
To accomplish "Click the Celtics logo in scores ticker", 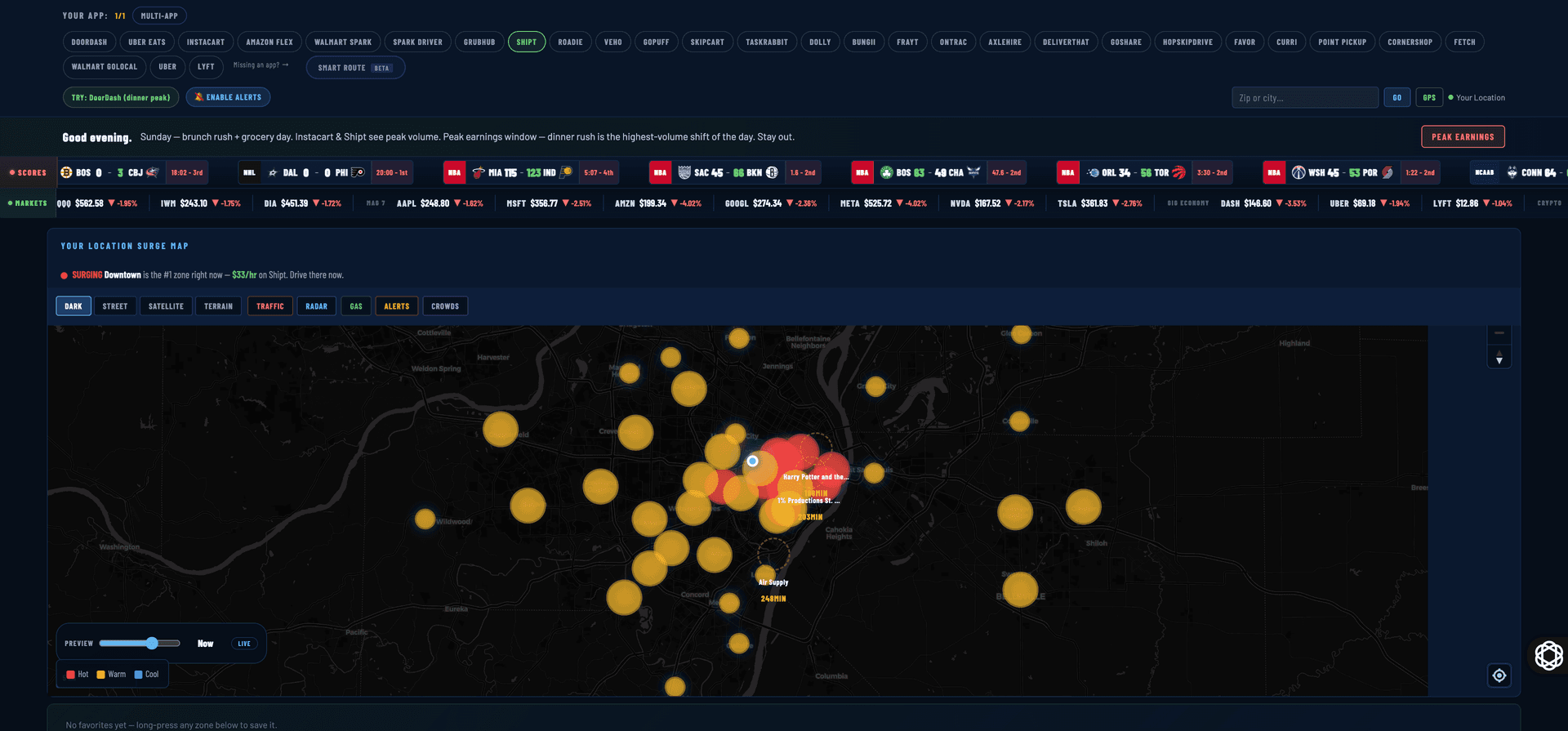I will [886, 172].
